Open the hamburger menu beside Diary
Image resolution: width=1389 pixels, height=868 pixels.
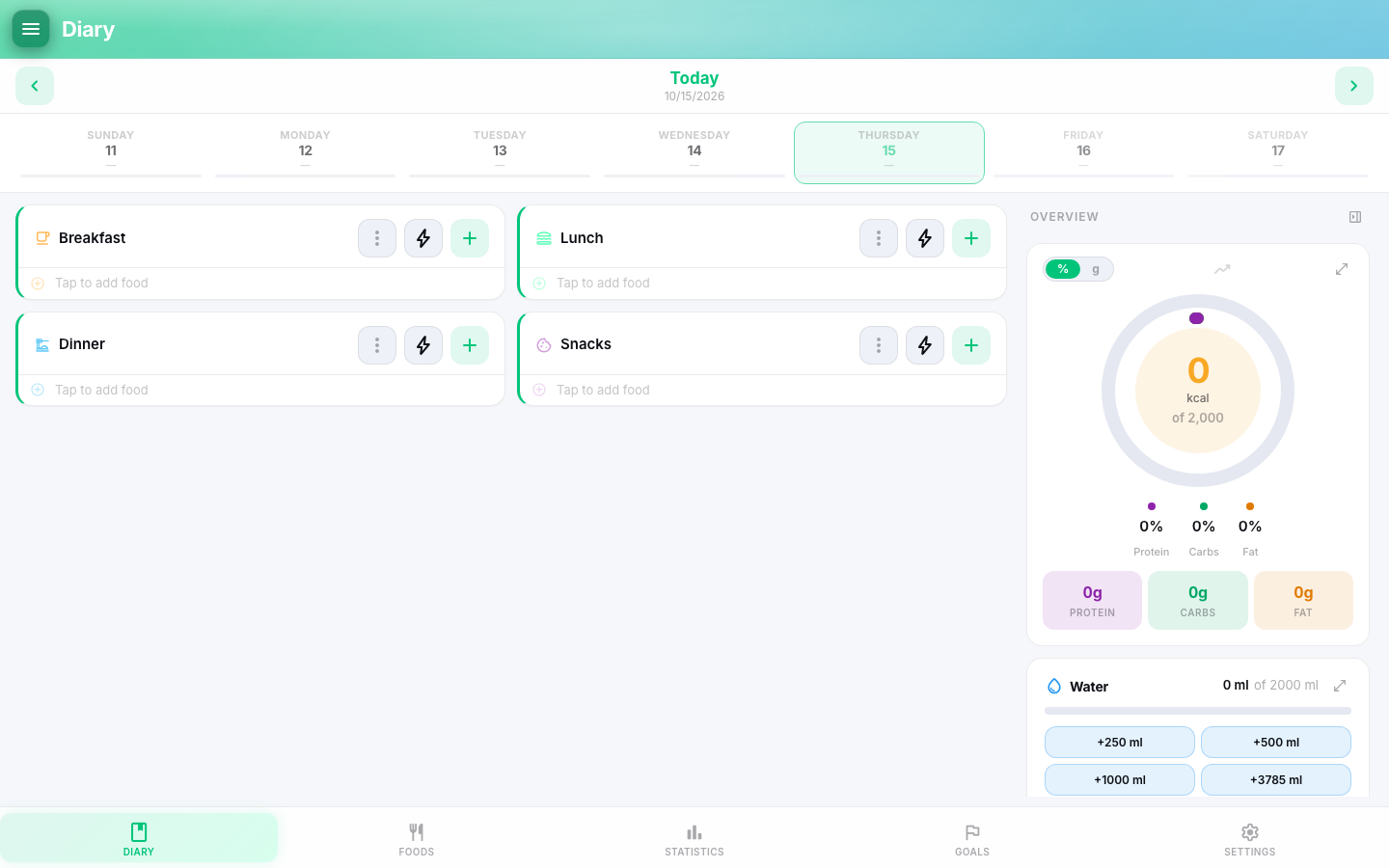[x=31, y=29]
